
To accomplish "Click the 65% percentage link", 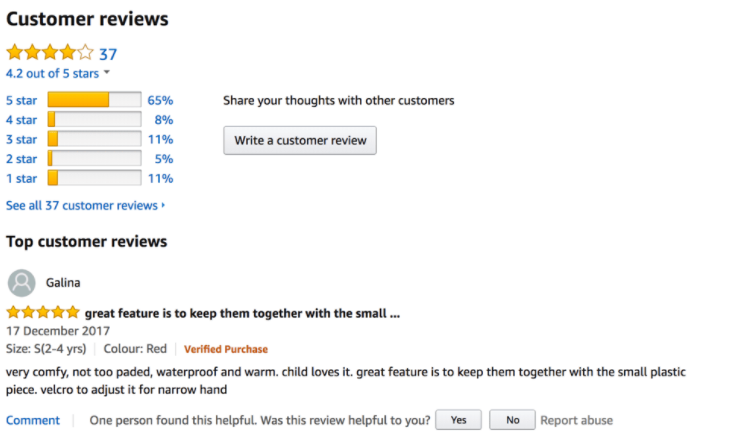I will 160,101.
